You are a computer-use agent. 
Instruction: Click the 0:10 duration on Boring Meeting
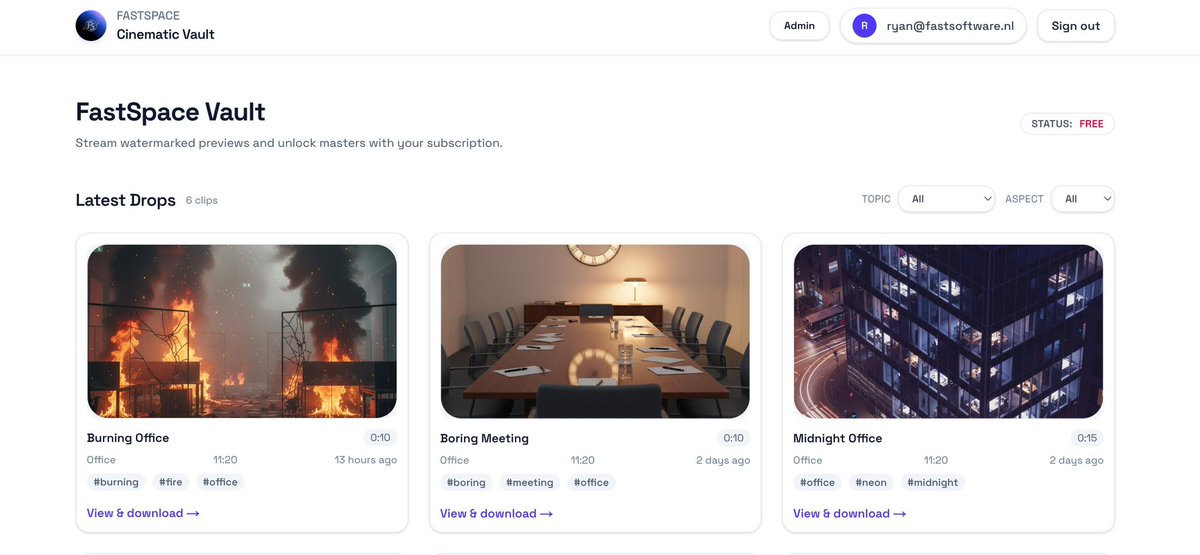click(733, 438)
